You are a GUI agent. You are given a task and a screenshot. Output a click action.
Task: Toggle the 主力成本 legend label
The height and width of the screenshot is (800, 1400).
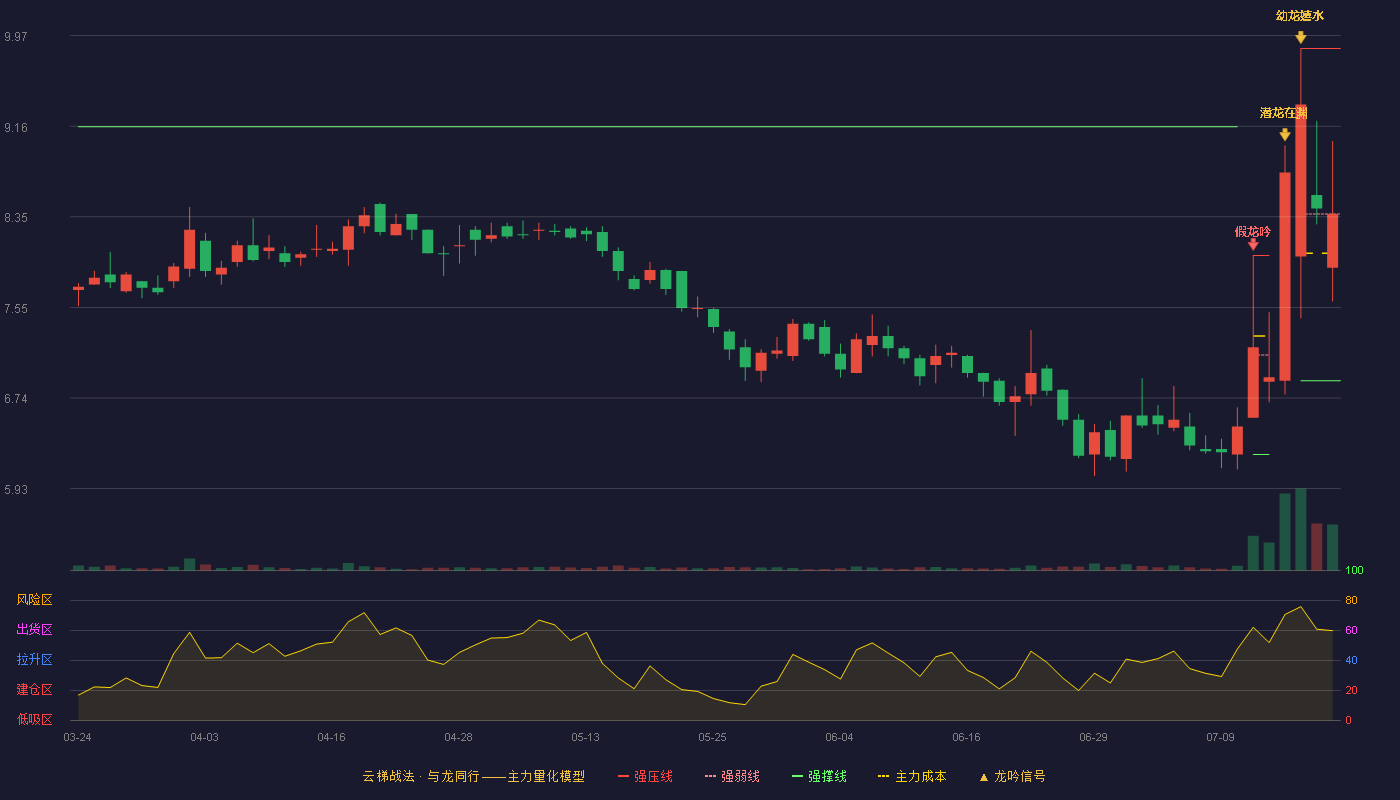[x=920, y=777]
